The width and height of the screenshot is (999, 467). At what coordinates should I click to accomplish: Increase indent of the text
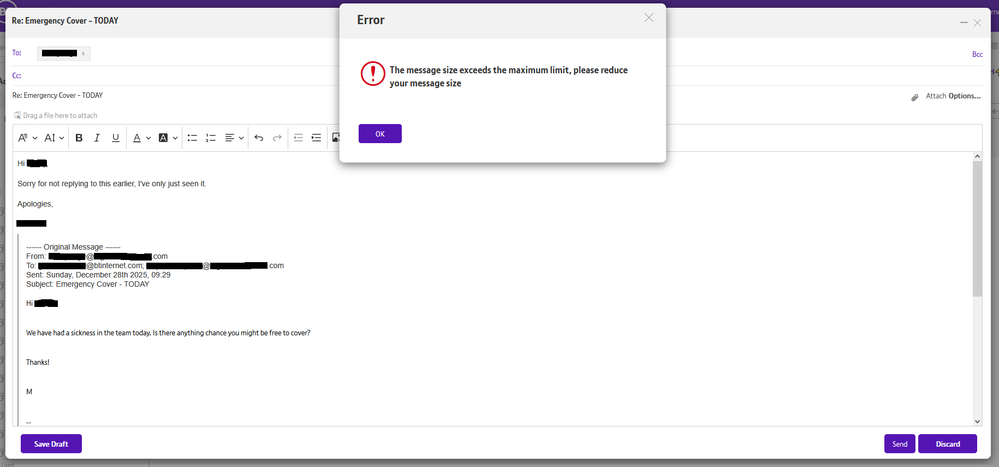(316, 138)
